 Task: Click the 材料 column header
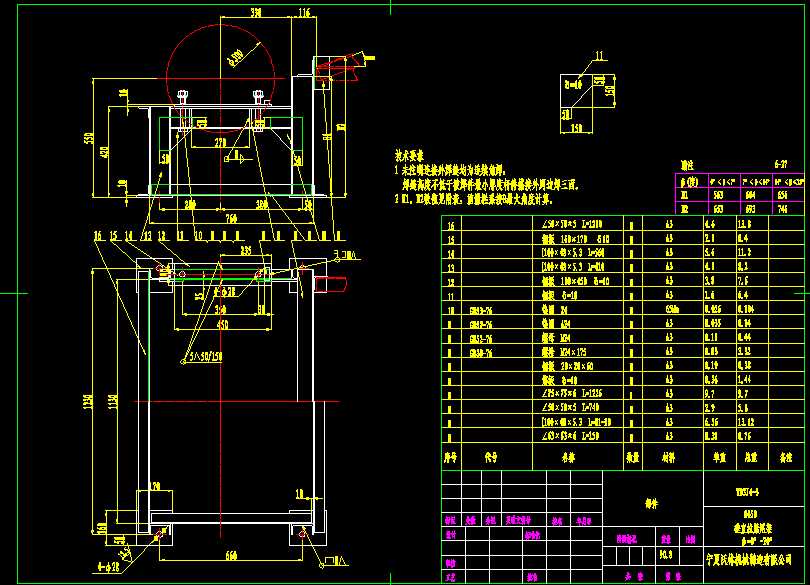[669, 457]
